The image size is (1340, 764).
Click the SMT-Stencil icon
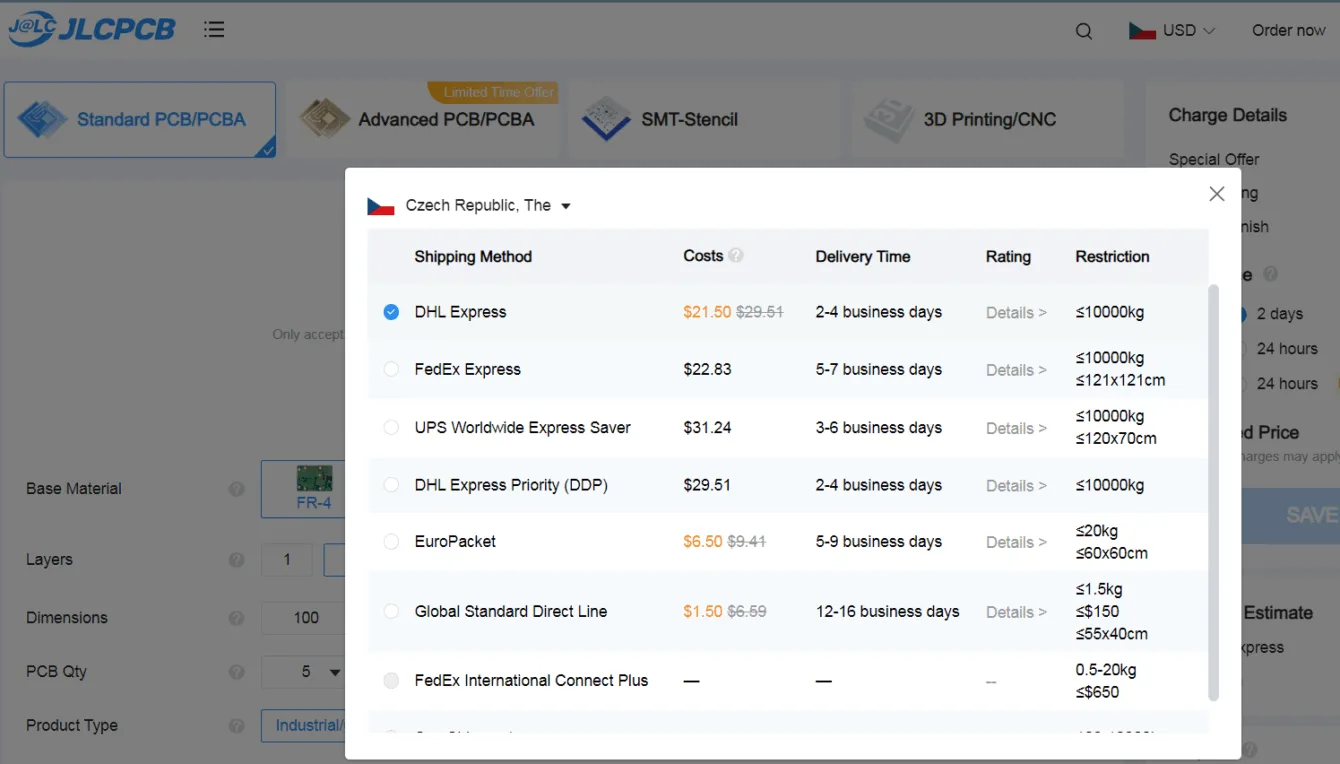point(606,119)
